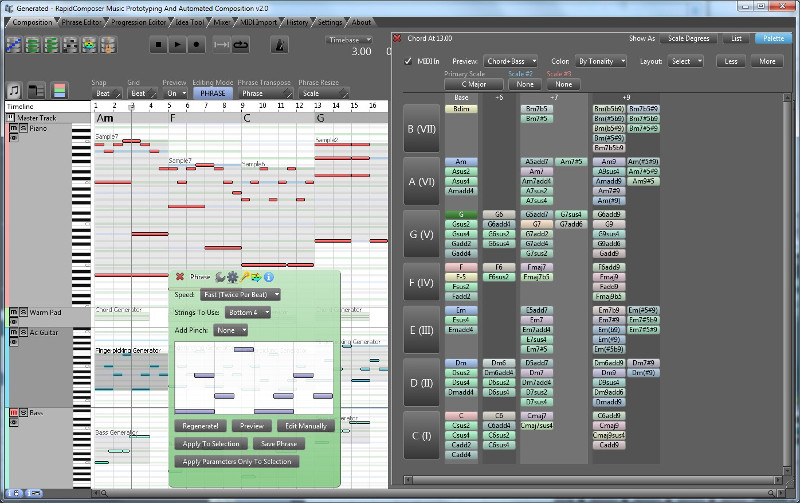
Task: Open the Phrase Transpose dropdown
Action: click(x=265, y=93)
